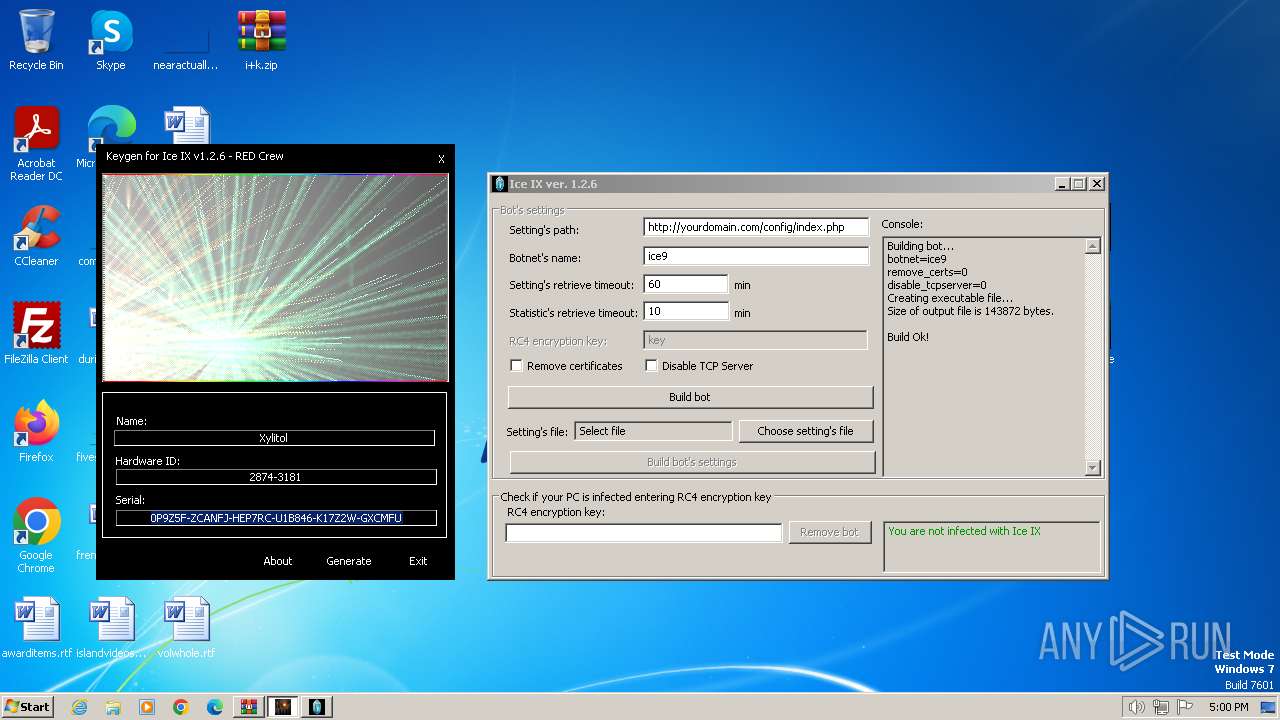
Task: Minimize the Ice IX window
Action: 1062,184
